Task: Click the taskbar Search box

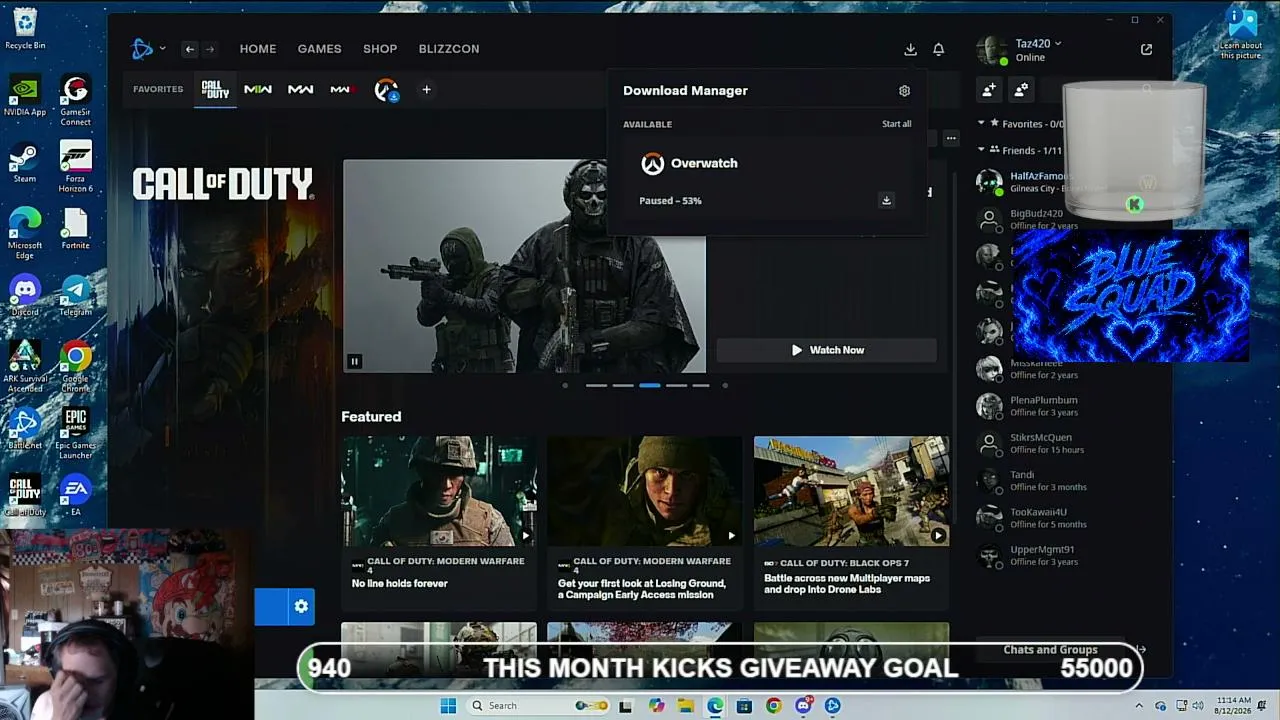Action: click(540, 706)
